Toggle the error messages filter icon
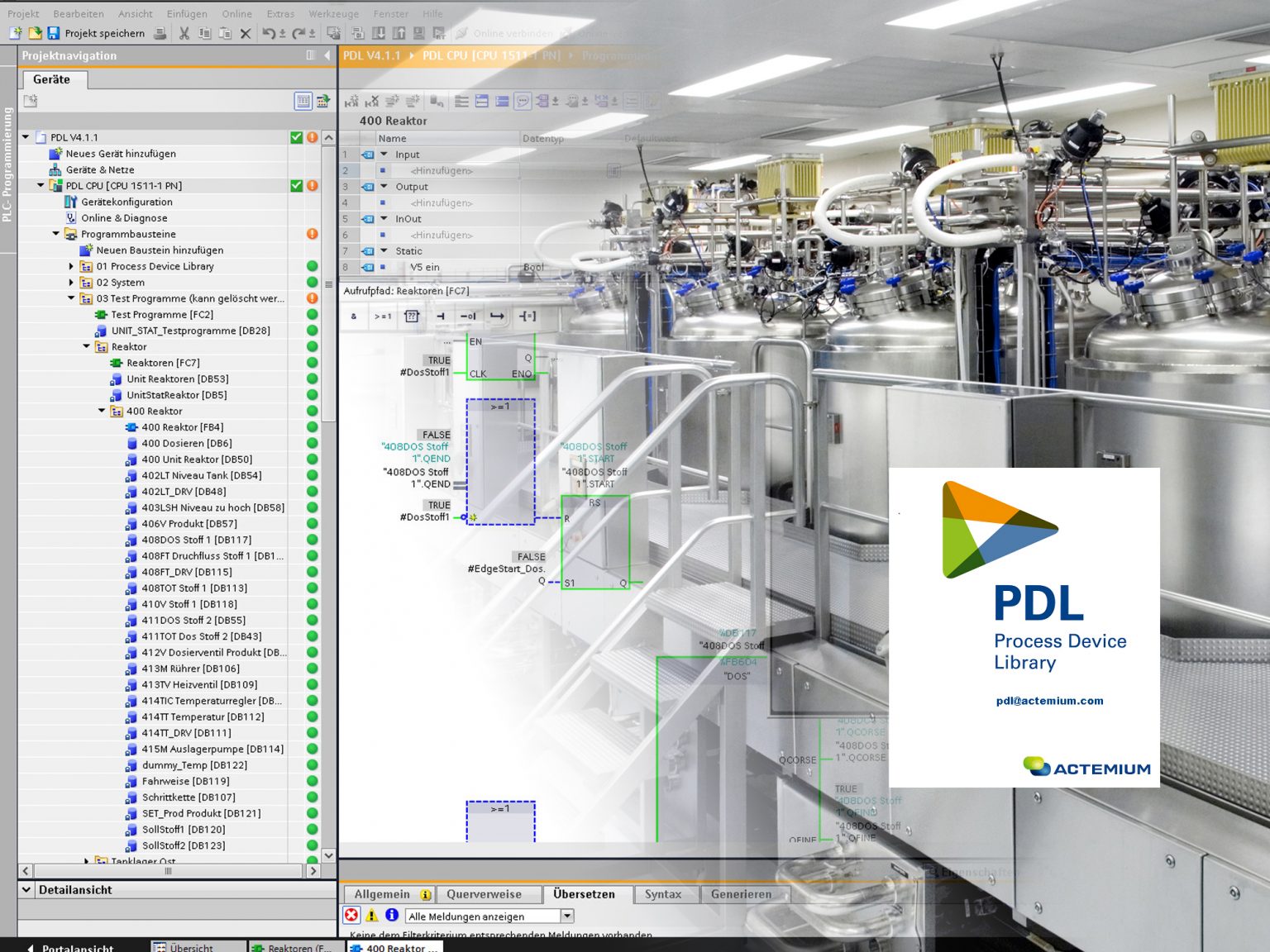The image size is (1270, 952). coord(351,915)
